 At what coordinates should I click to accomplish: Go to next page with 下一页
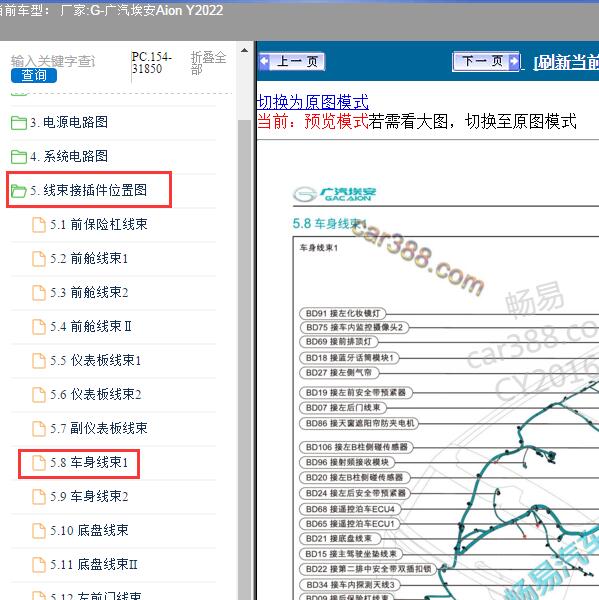point(486,61)
